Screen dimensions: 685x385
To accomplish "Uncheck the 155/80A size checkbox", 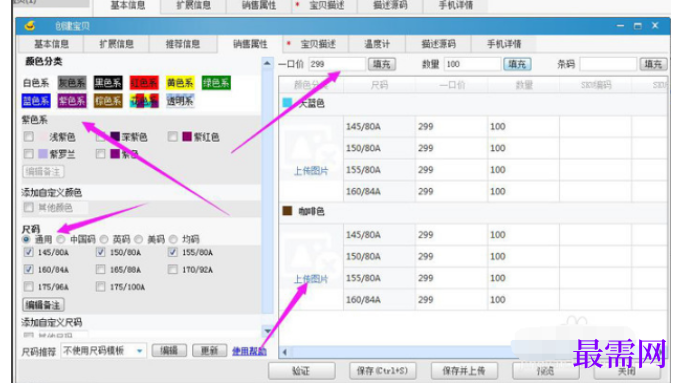I will [x=173, y=252].
